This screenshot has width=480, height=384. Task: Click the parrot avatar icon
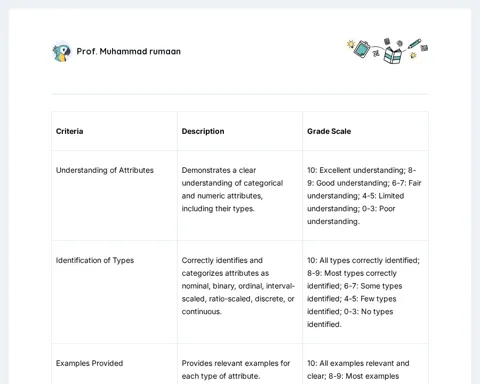pos(62,52)
